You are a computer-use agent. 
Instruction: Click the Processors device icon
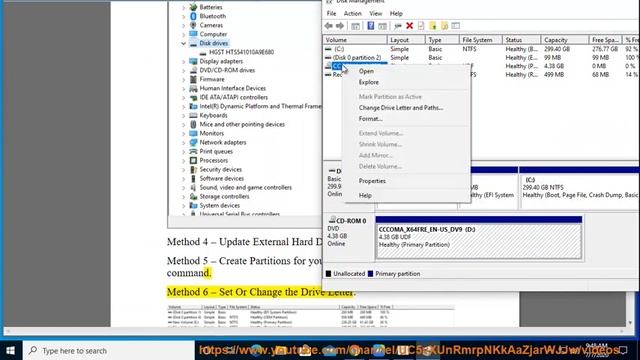click(193, 160)
